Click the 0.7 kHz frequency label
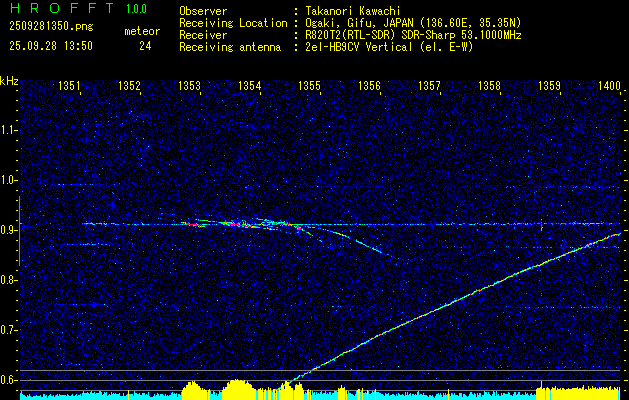Screen dimensions: 629x400 click(8, 330)
